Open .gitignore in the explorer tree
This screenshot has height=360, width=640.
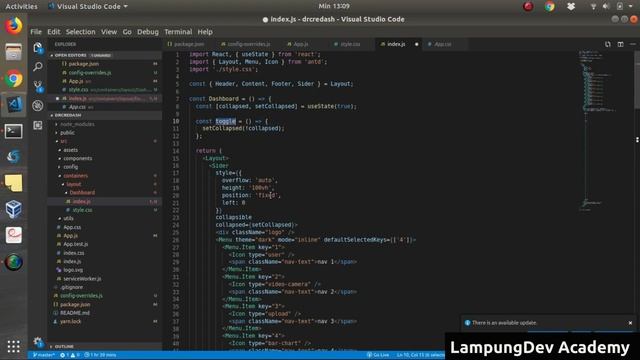(71, 287)
